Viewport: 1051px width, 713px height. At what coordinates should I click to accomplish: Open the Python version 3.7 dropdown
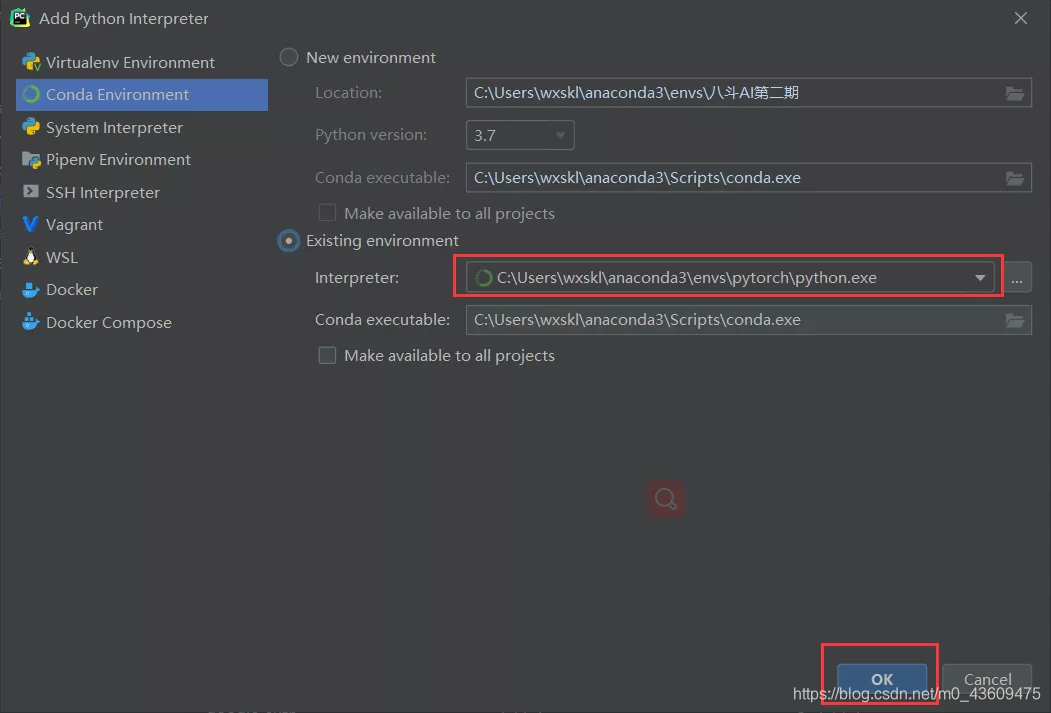[x=520, y=135]
